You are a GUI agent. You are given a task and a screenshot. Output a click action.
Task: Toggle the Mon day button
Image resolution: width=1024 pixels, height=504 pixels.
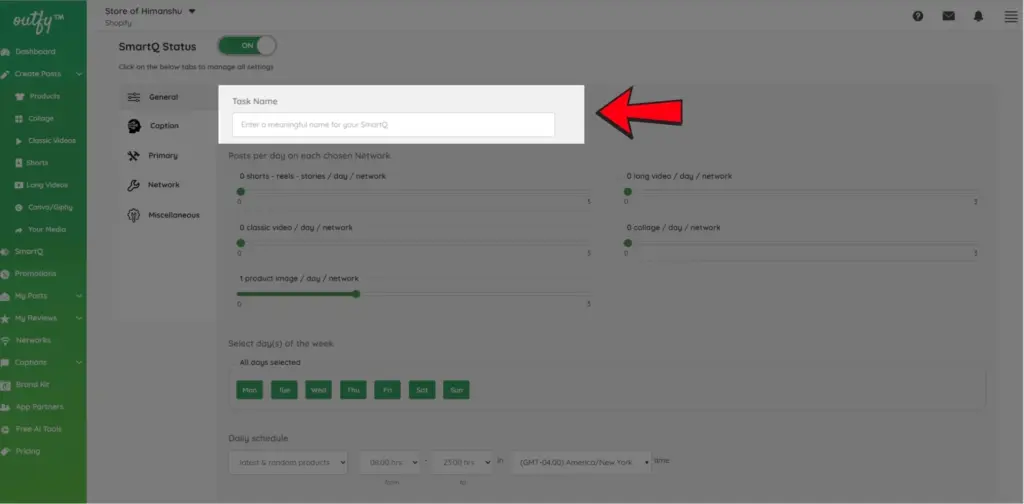(x=248, y=390)
